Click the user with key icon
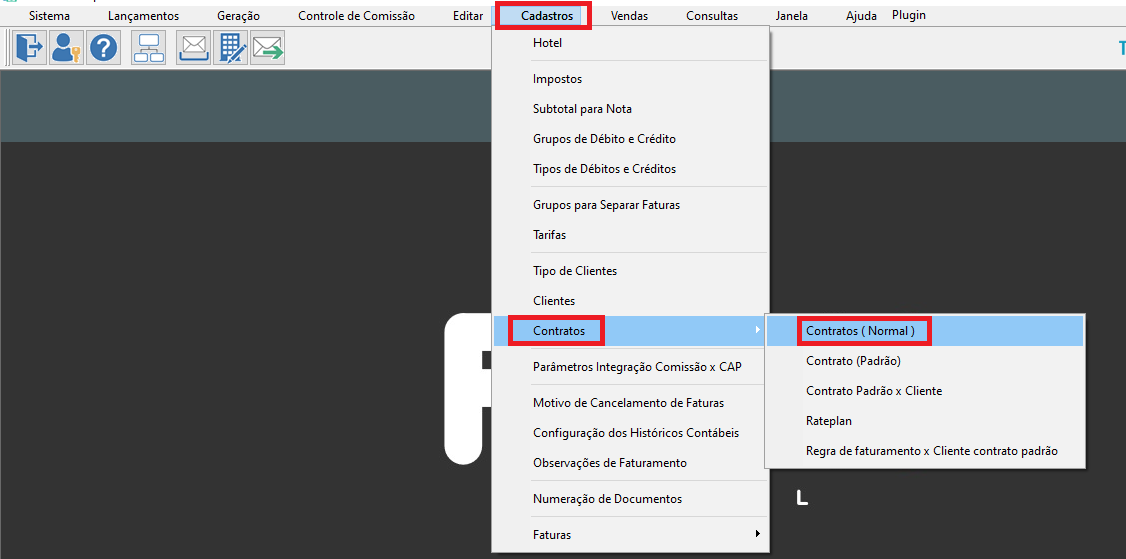The width and height of the screenshot is (1126, 559). tap(66, 48)
